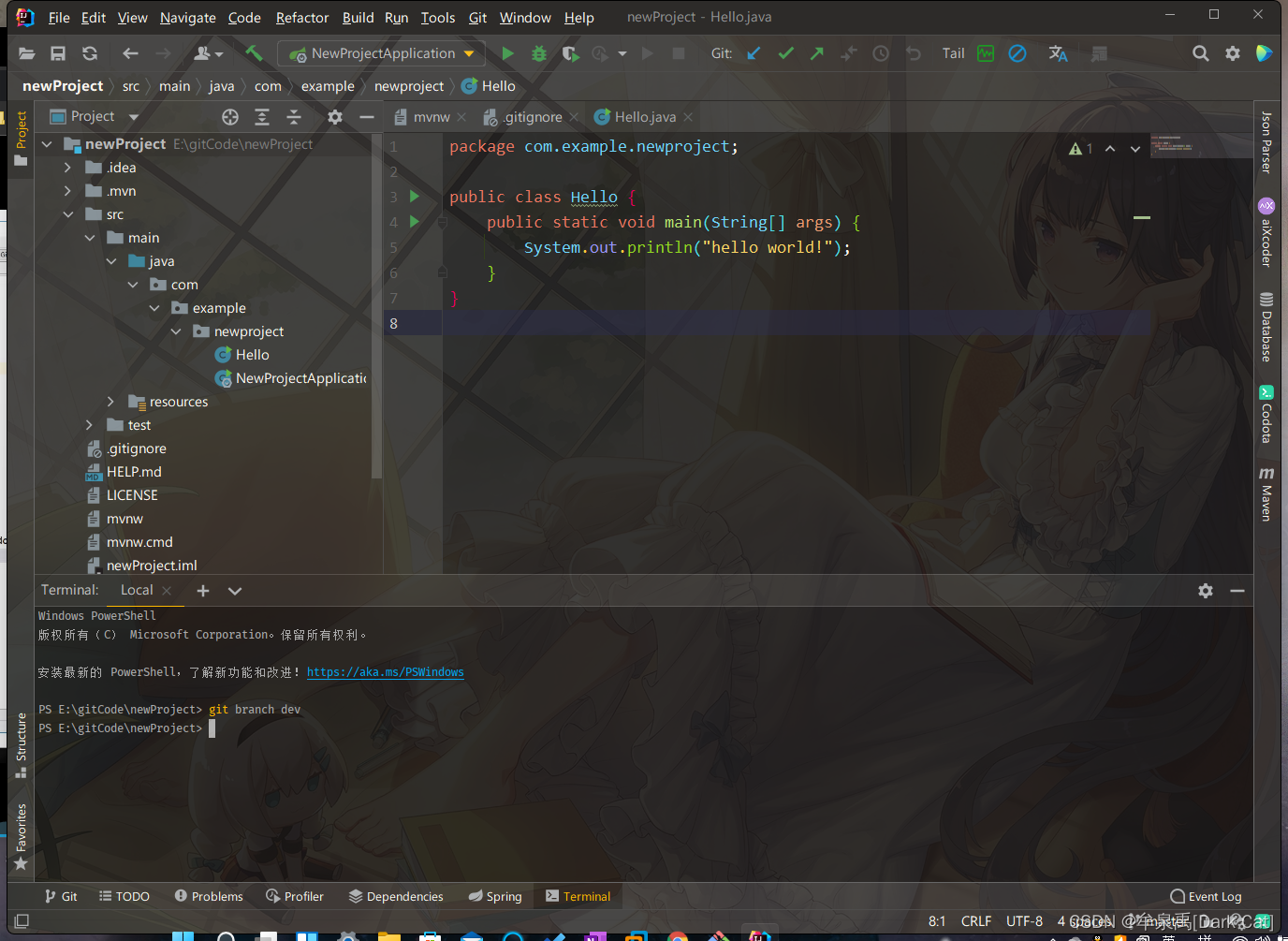1288x941 pixels.
Task: Open the Translate plugin icon
Action: pos(1058,53)
